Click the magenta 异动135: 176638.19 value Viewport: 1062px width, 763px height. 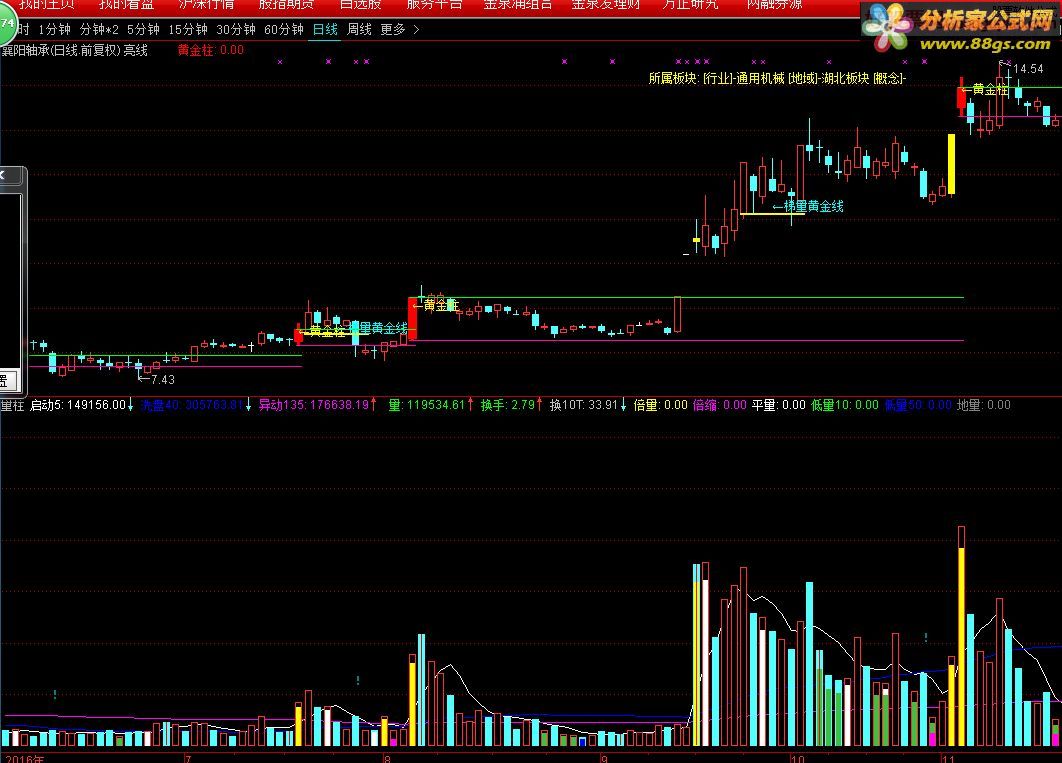[x=314, y=405]
